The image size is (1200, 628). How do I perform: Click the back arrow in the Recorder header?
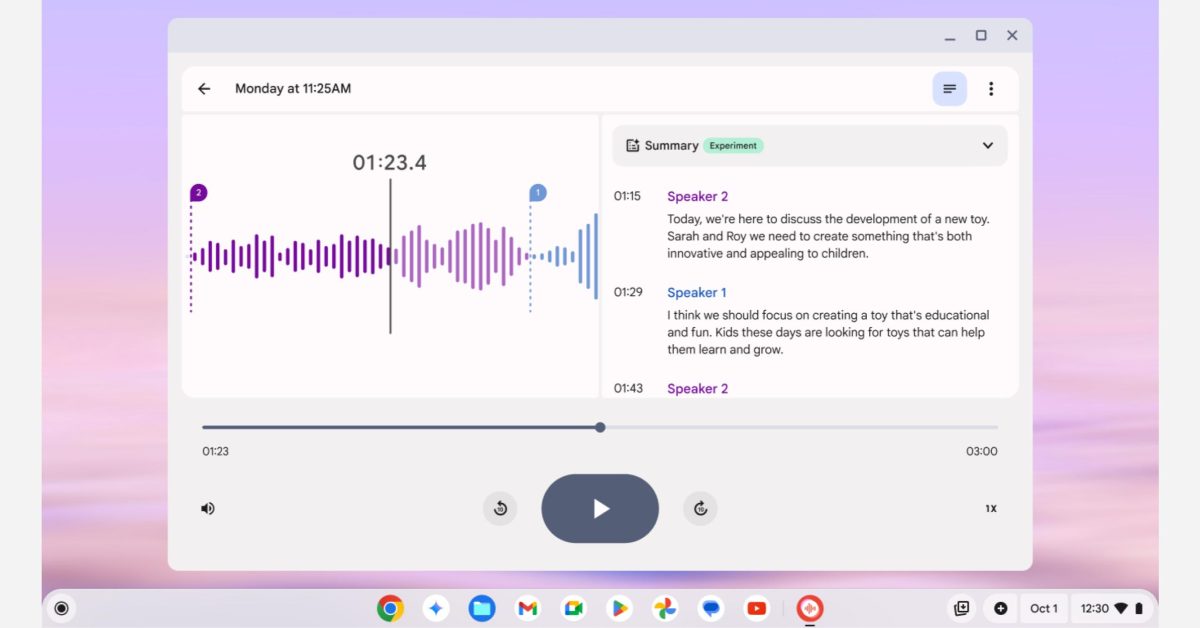tap(203, 88)
